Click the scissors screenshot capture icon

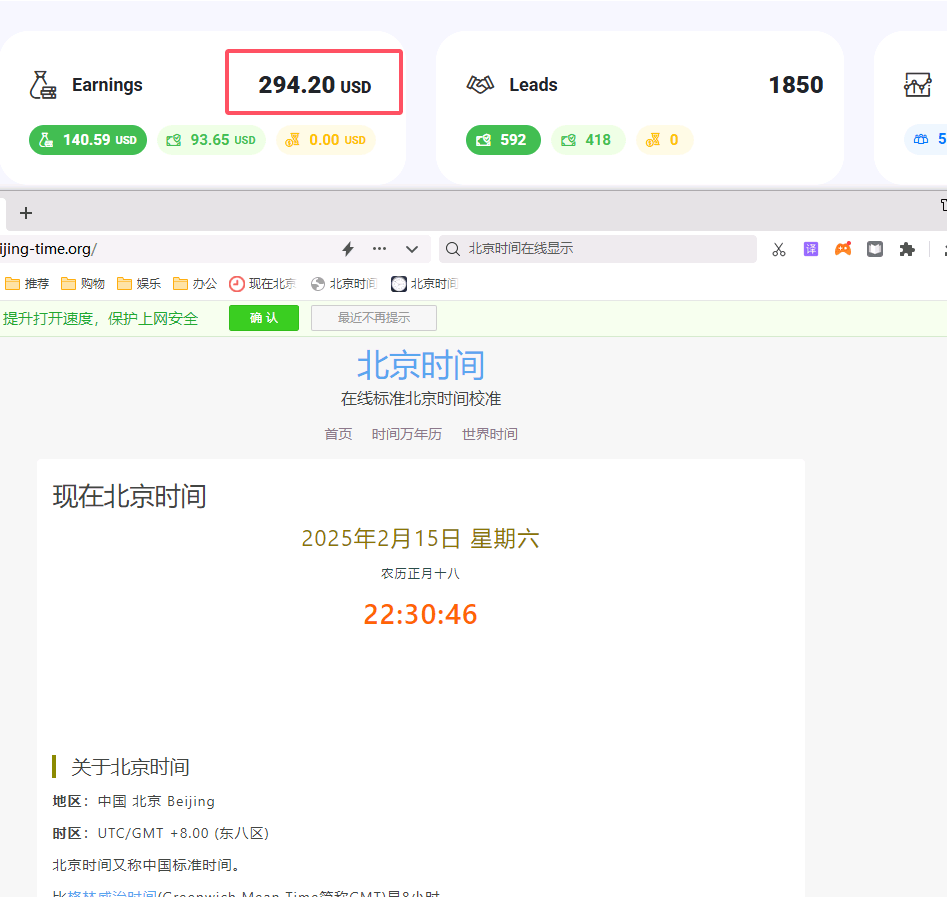(779, 249)
